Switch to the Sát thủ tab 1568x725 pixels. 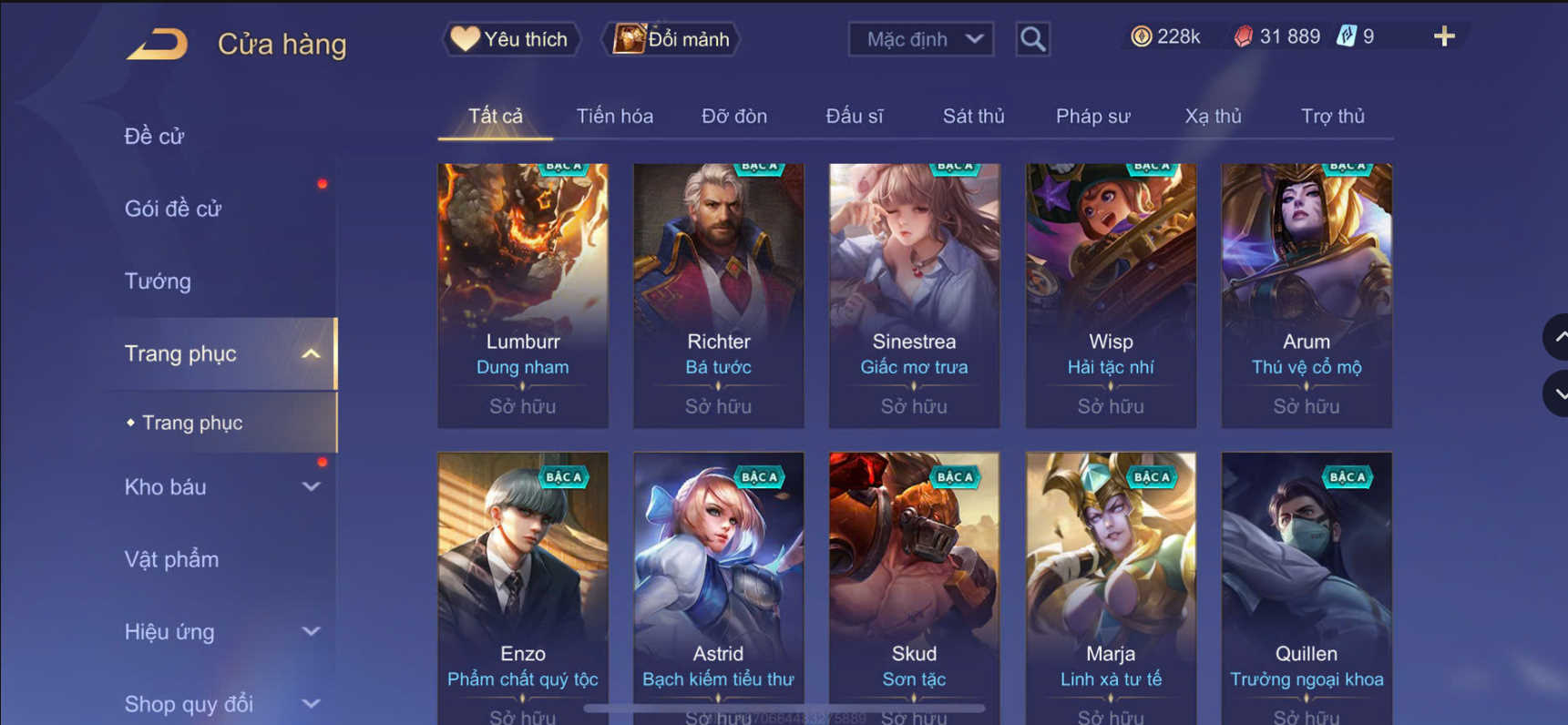(973, 116)
